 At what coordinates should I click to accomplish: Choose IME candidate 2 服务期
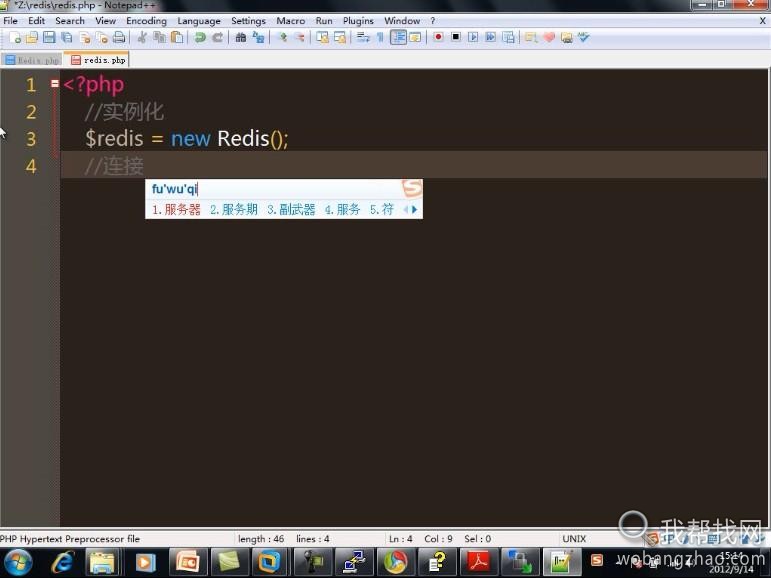click(234, 210)
